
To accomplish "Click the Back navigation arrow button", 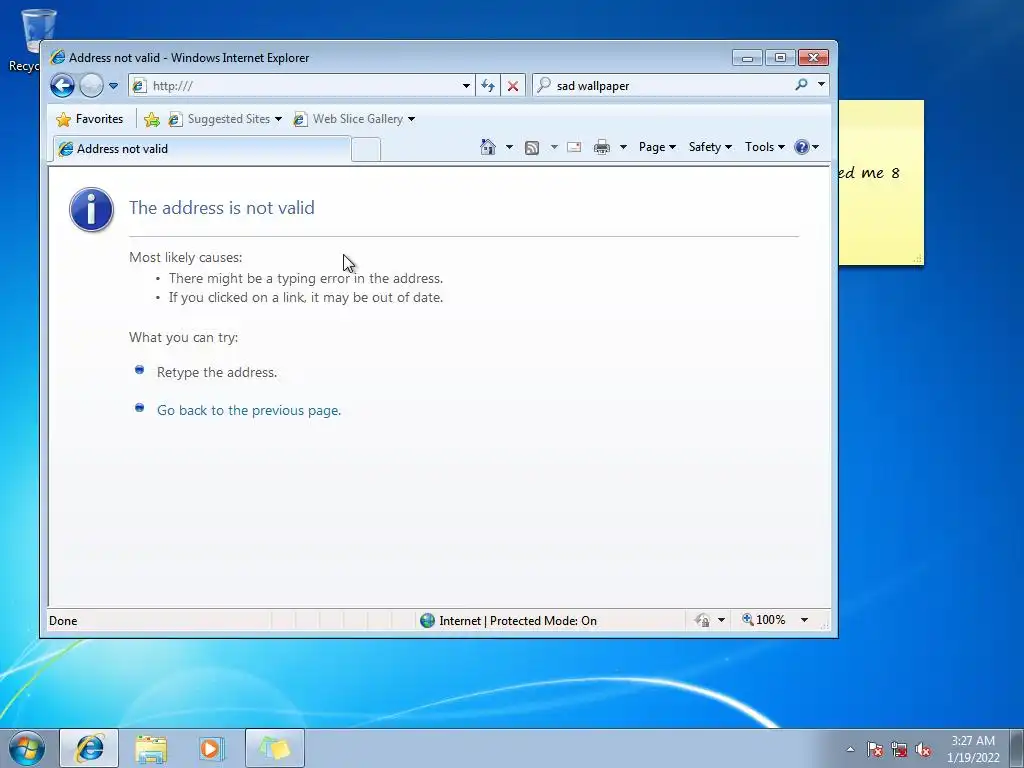I will point(62,86).
